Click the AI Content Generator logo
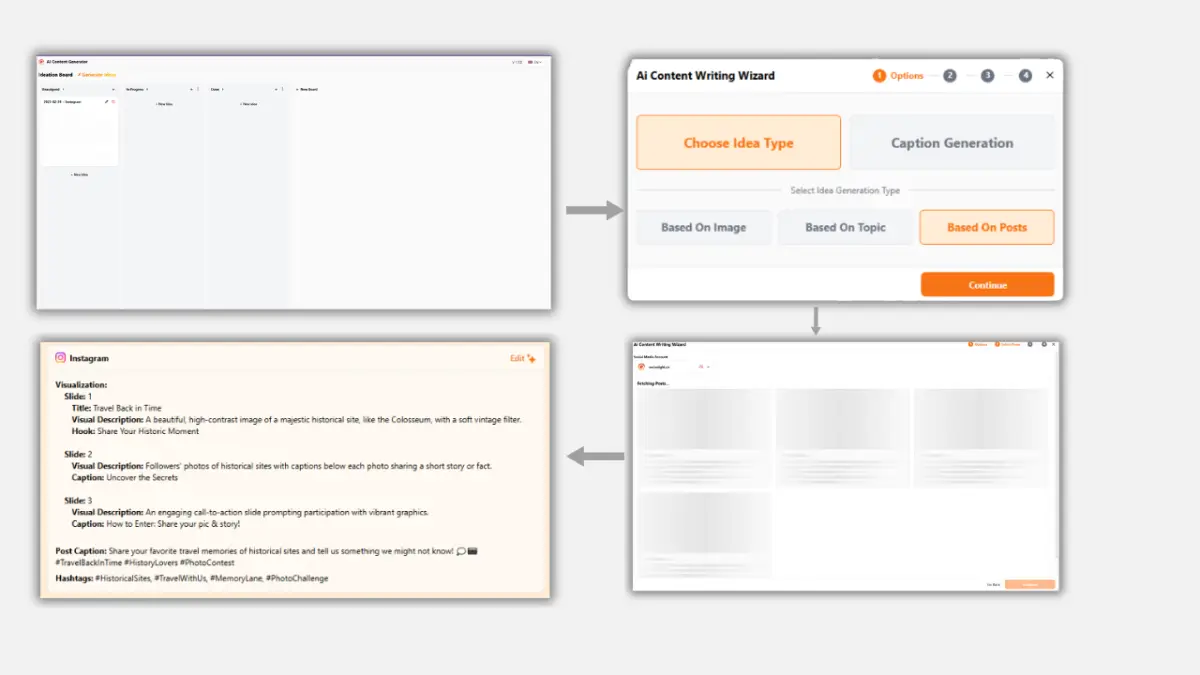Viewport: 1200px width, 675px height. (41, 62)
